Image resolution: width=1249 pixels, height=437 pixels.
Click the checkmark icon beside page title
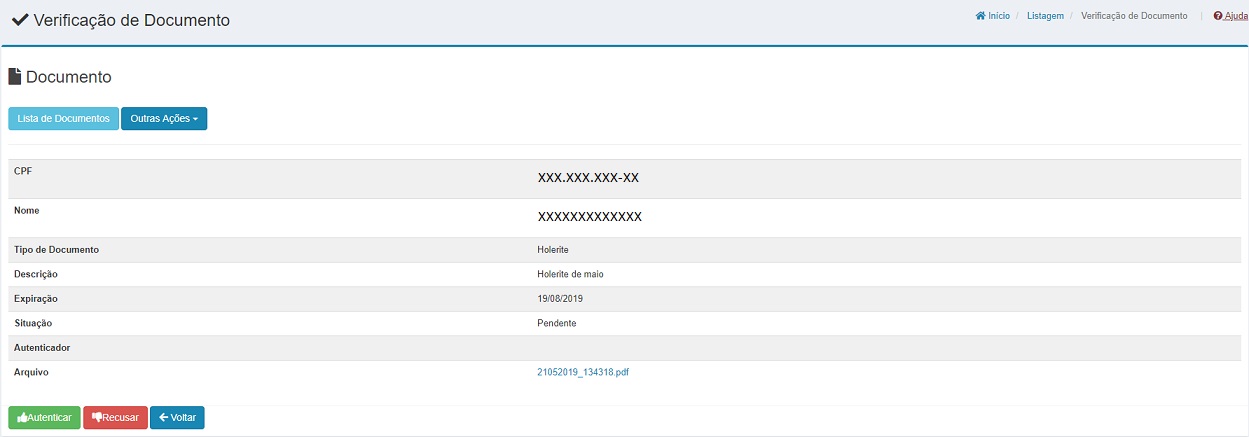[20, 20]
